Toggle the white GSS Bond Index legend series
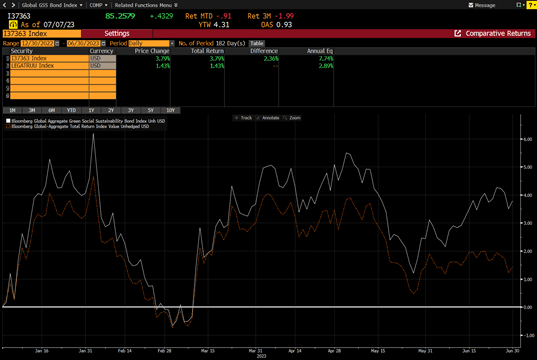537x360 pixels. (x=8, y=121)
